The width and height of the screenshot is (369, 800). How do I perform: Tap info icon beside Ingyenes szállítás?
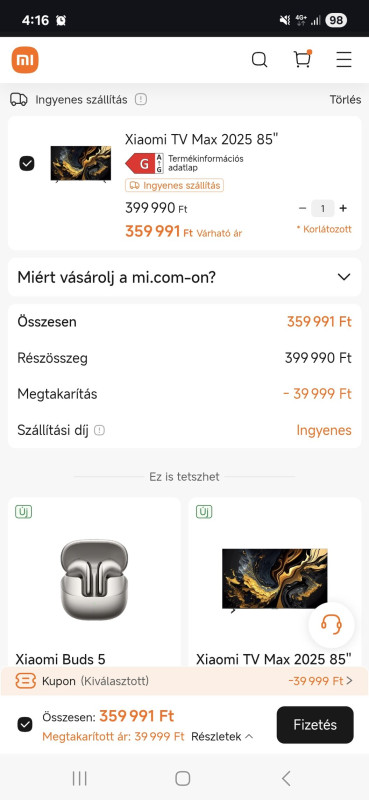(x=141, y=99)
